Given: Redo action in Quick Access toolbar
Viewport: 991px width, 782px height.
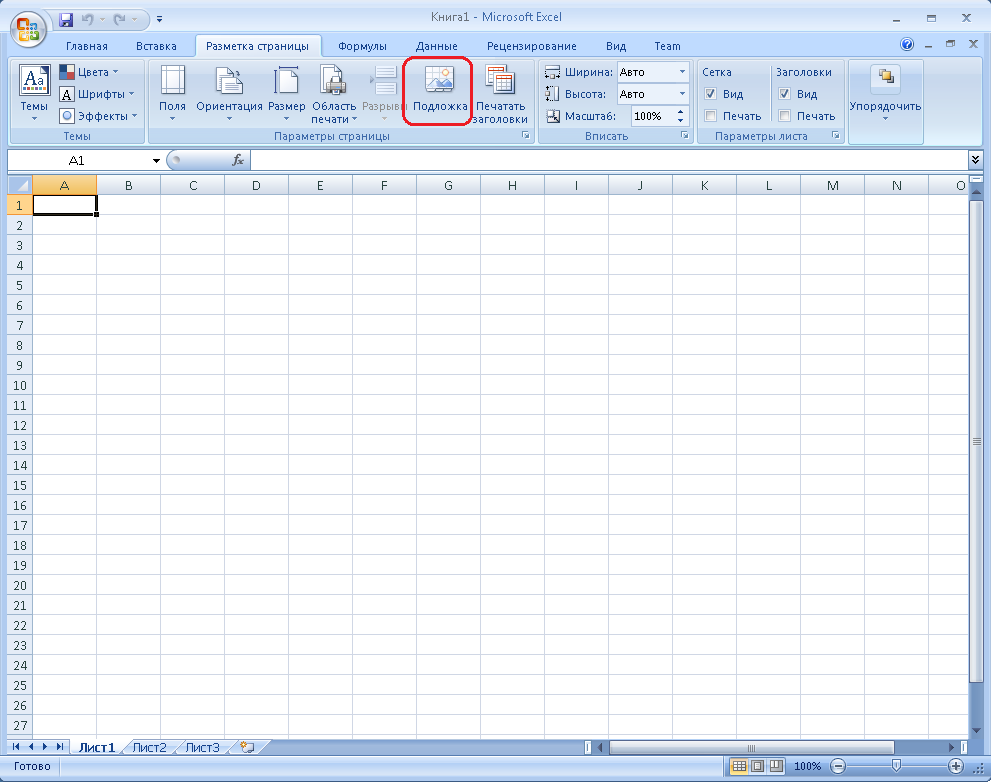Looking at the screenshot, I should tap(119, 20).
